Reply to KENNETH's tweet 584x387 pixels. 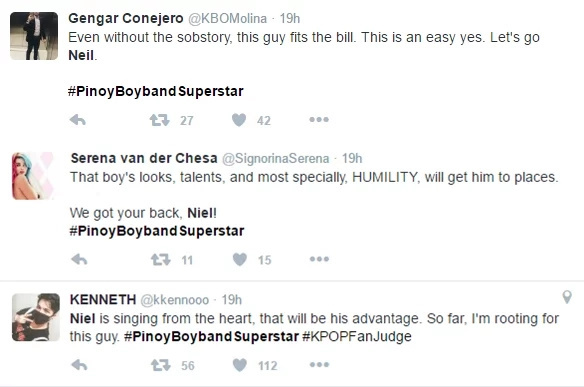coord(79,365)
